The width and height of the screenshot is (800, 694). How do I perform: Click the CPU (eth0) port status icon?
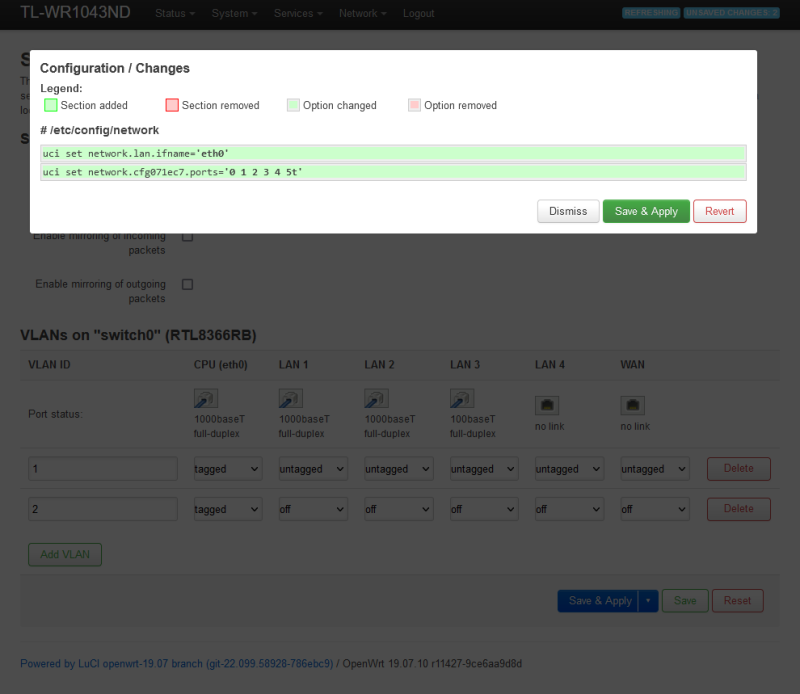coord(206,399)
